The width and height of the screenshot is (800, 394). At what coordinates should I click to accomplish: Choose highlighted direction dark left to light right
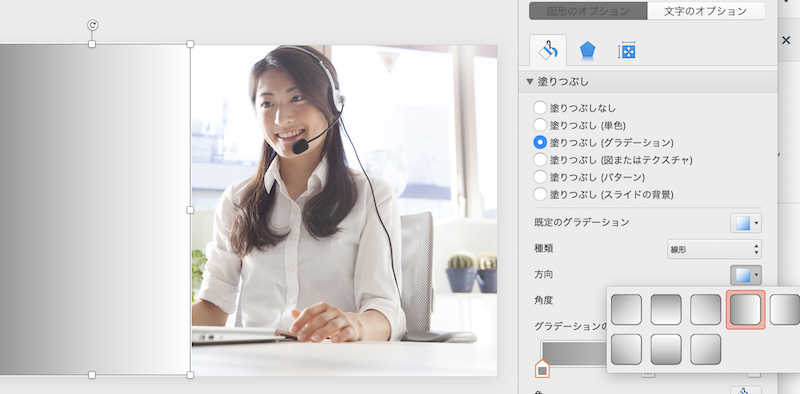[745, 309]
